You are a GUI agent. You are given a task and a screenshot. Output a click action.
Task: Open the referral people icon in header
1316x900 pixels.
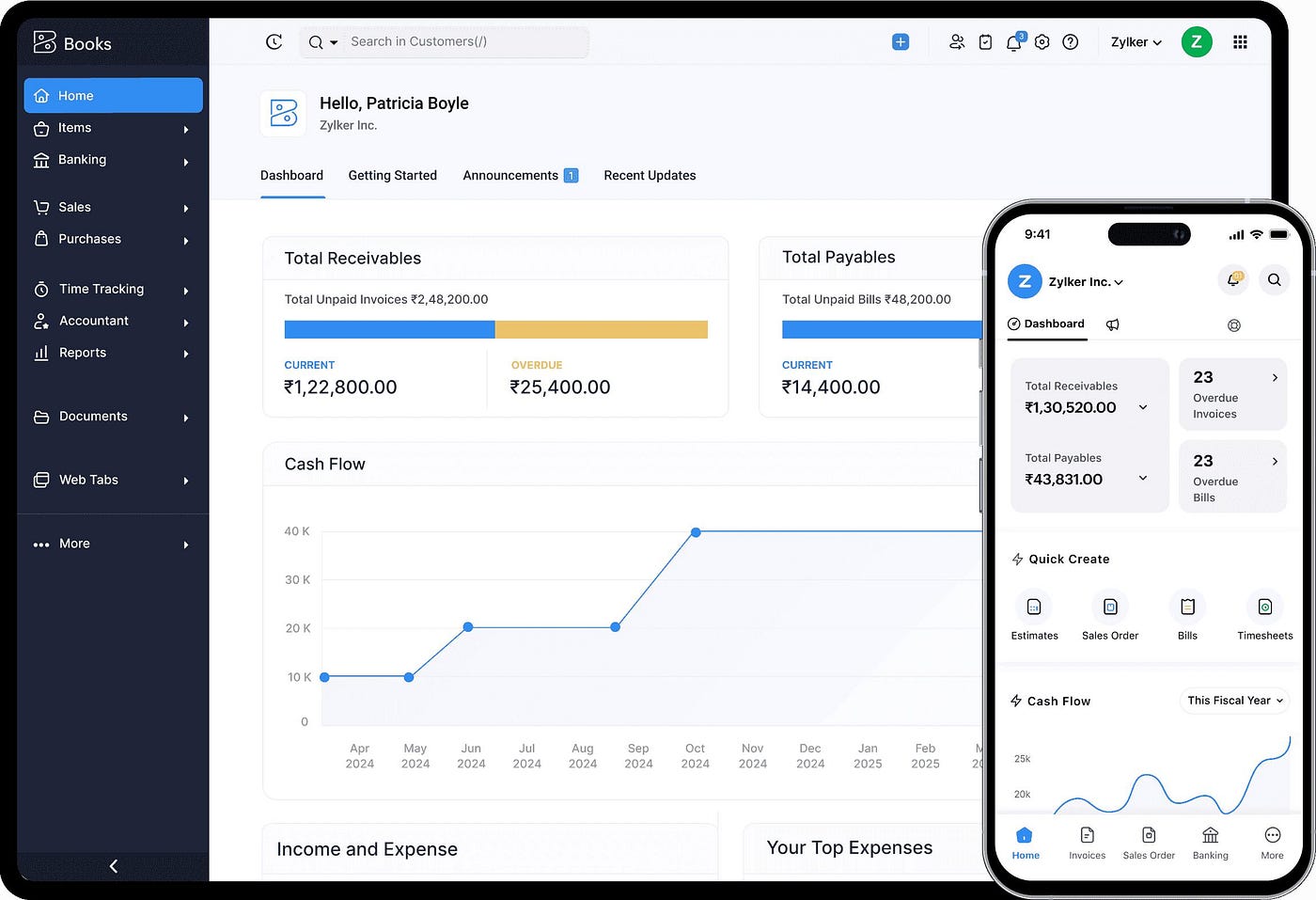tap(957, 41)
